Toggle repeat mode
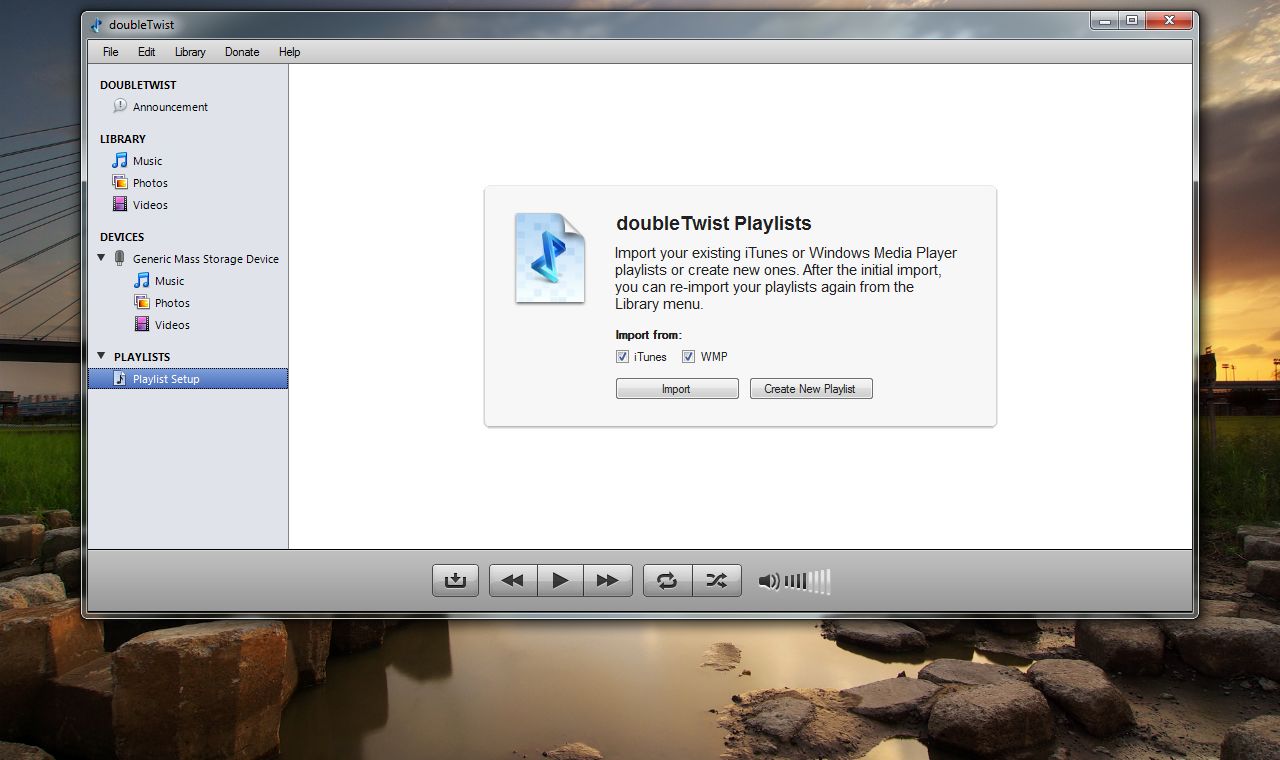This screenshot has width=1280, height=760. click(667, 580)
